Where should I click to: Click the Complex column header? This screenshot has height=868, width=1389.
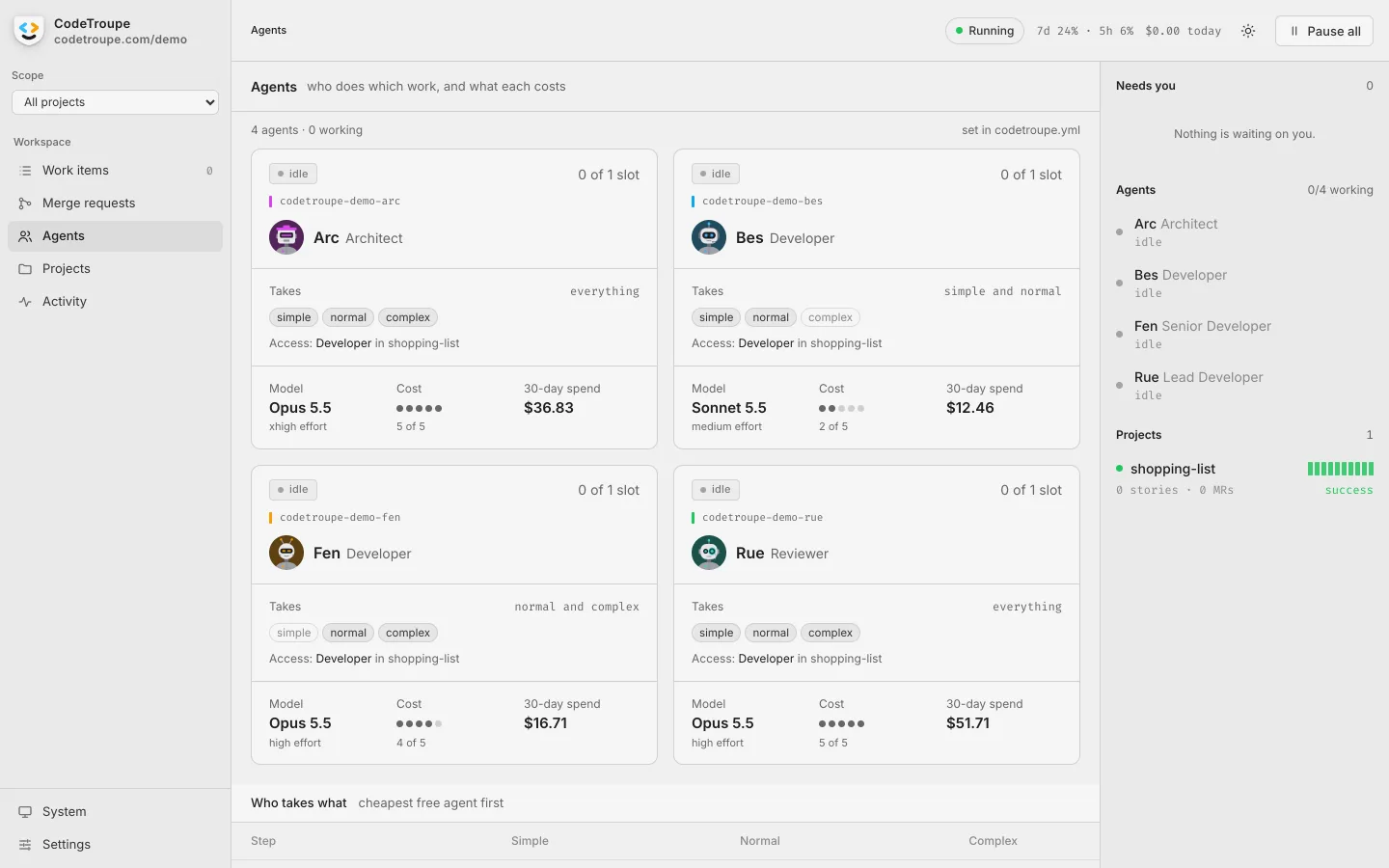pos(993,841)
